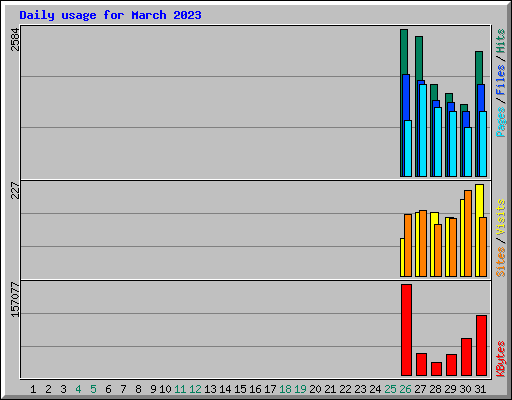
Task: Select the red KBytes bar for day 29
Action: pyautogui.click(x=451, y=365)
